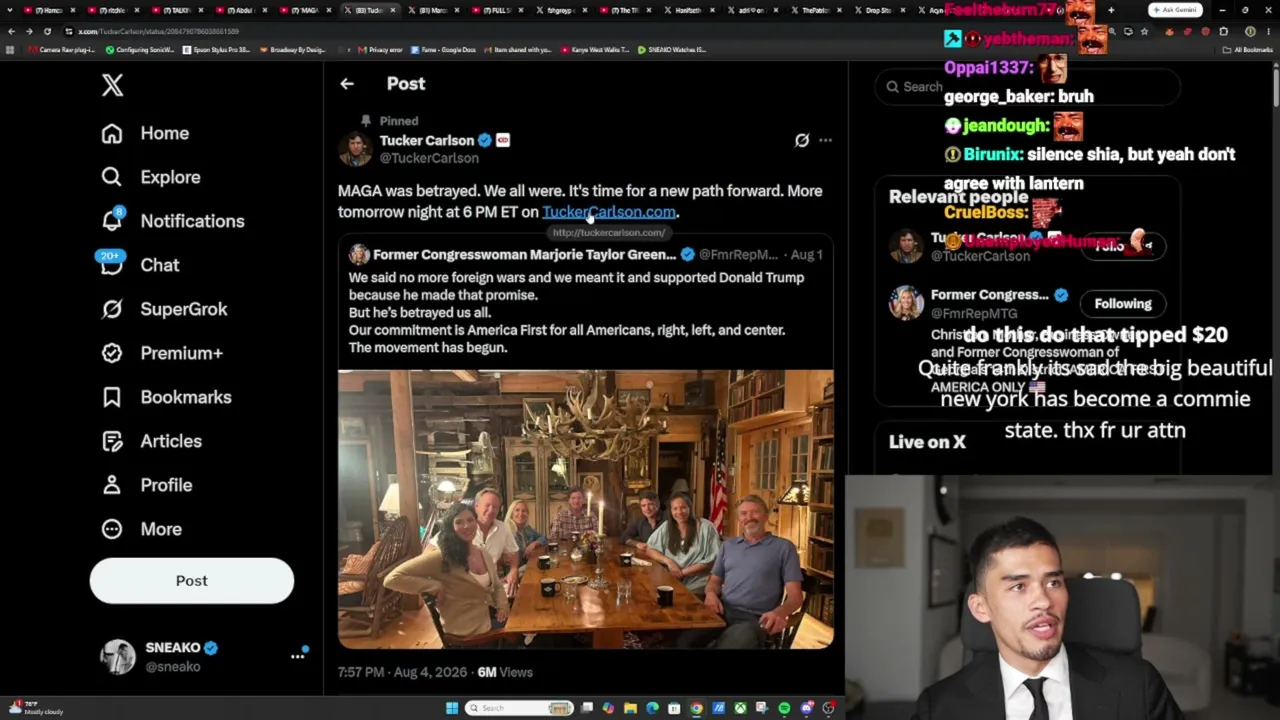Open Spotify from the taskbar
The width and height of the screenshot is (1280, 720).
coord(784,708)
